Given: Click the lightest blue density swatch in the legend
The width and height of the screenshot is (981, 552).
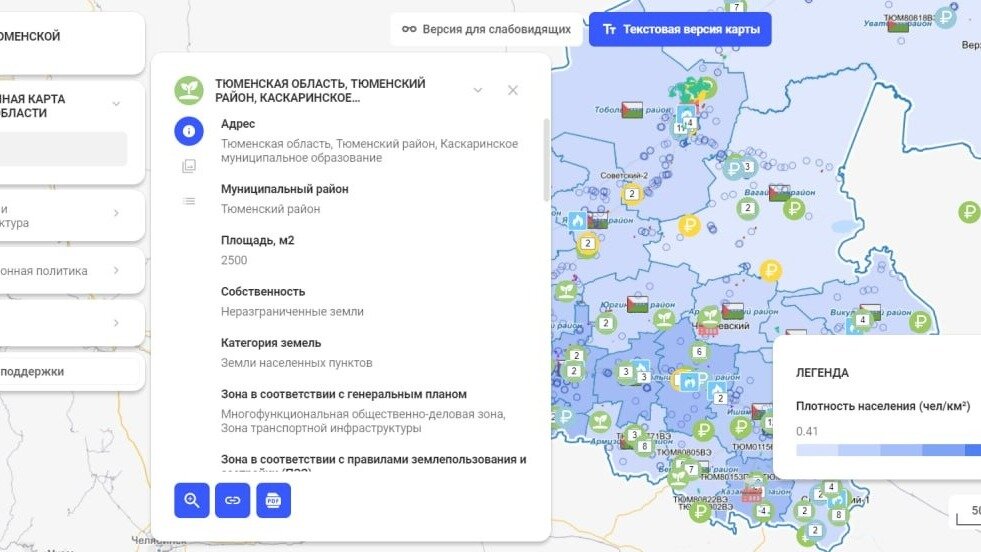Looking at the screenshot, I should coord(817,450).
